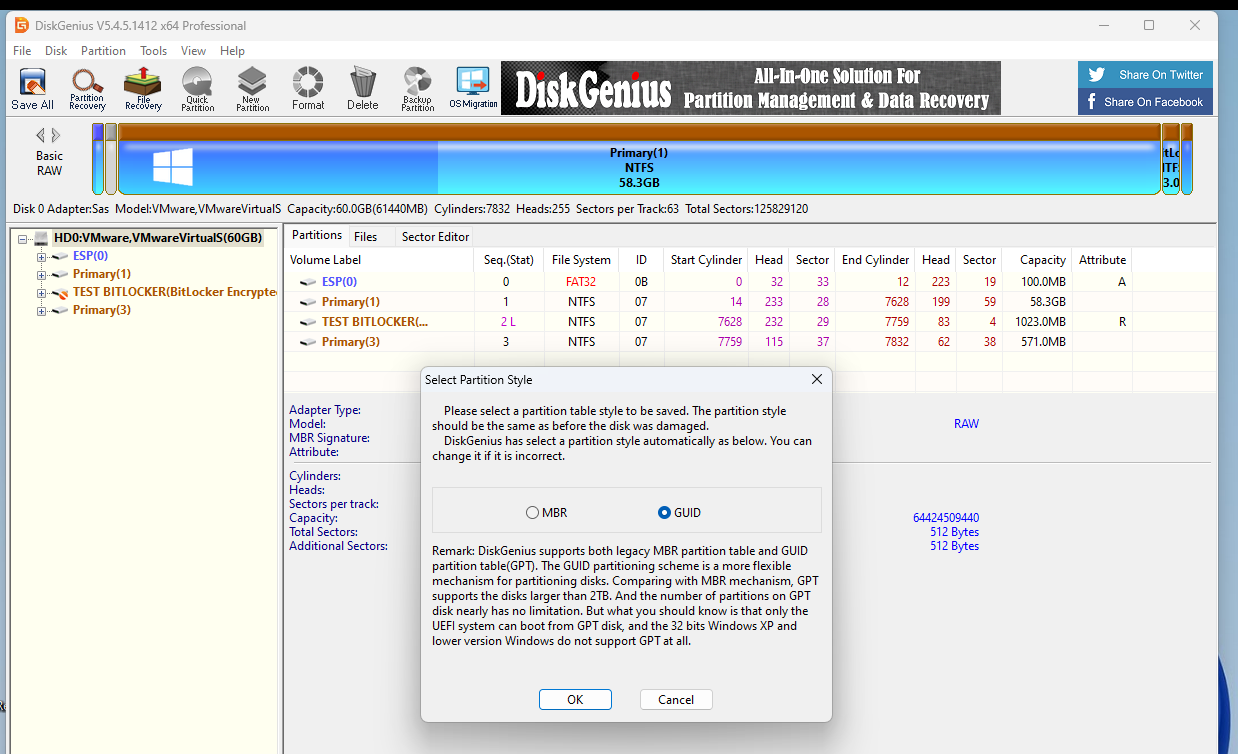Click the HD0 hard disk icon in the tree
1238x754 pixels.
(x=41, y=238)
